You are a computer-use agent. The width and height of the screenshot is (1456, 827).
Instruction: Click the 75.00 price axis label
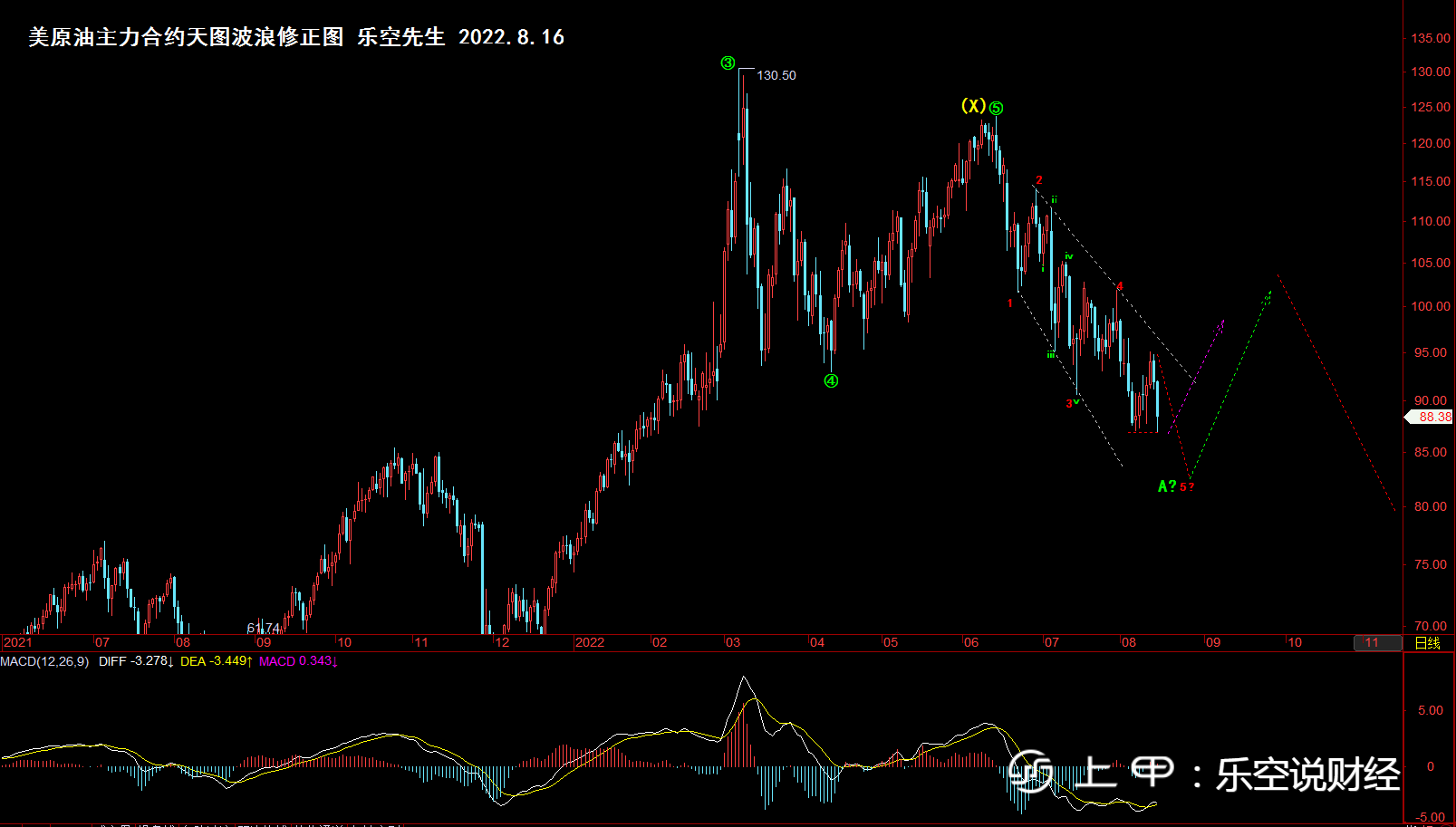[1431, 564]
